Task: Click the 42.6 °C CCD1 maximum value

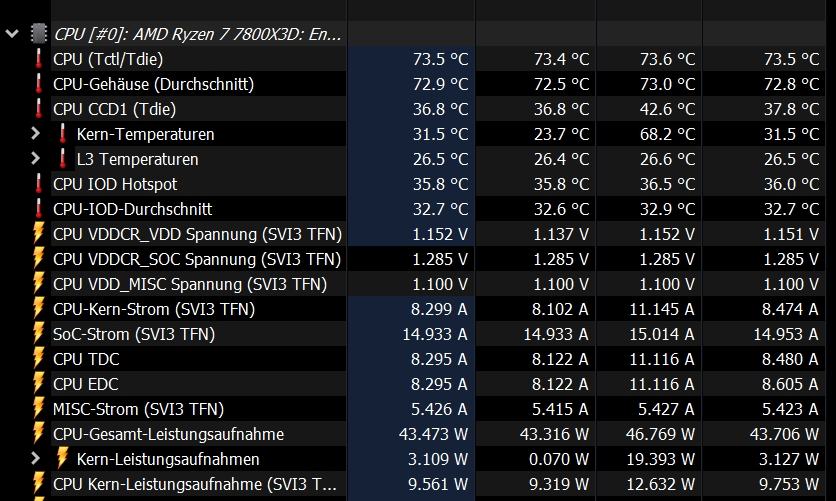Action: click(x=668, y=109)
